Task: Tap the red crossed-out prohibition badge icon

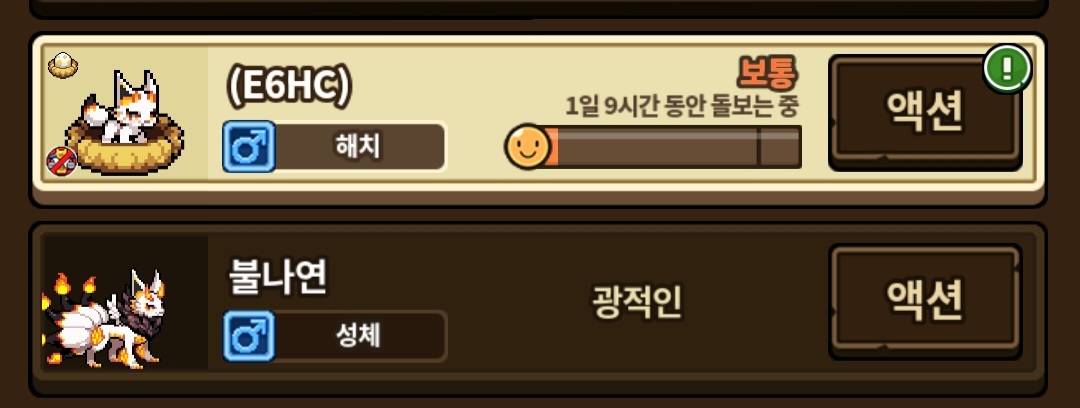Action: pyautogui.click(x=61, y=161)
